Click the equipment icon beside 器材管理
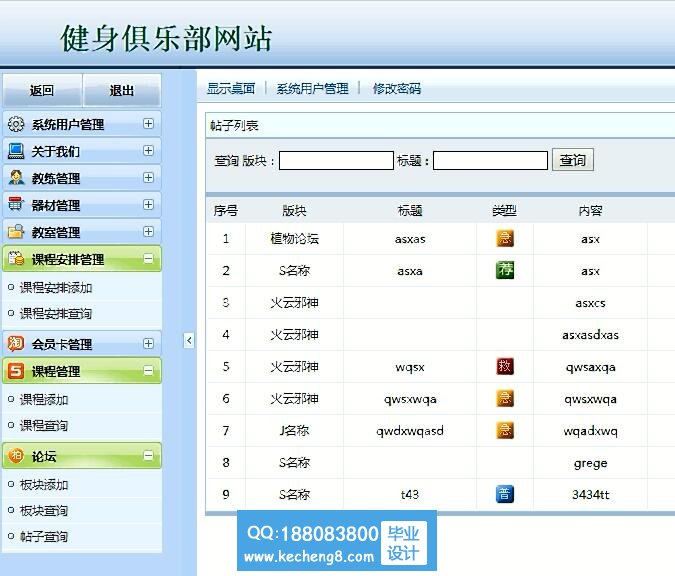The height and width of the screenshot is (576, 675). coord(16,204)
